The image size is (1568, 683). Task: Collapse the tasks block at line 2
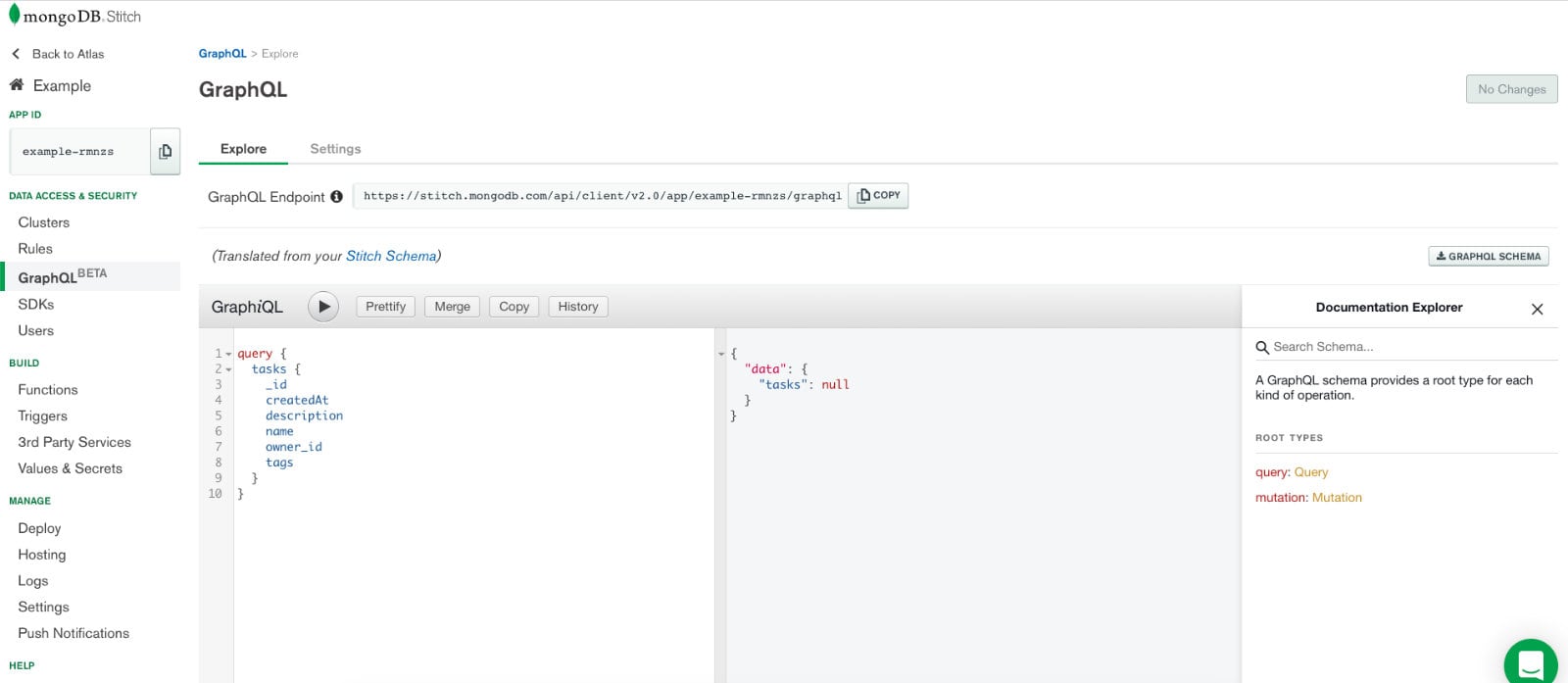pos(228,369)
